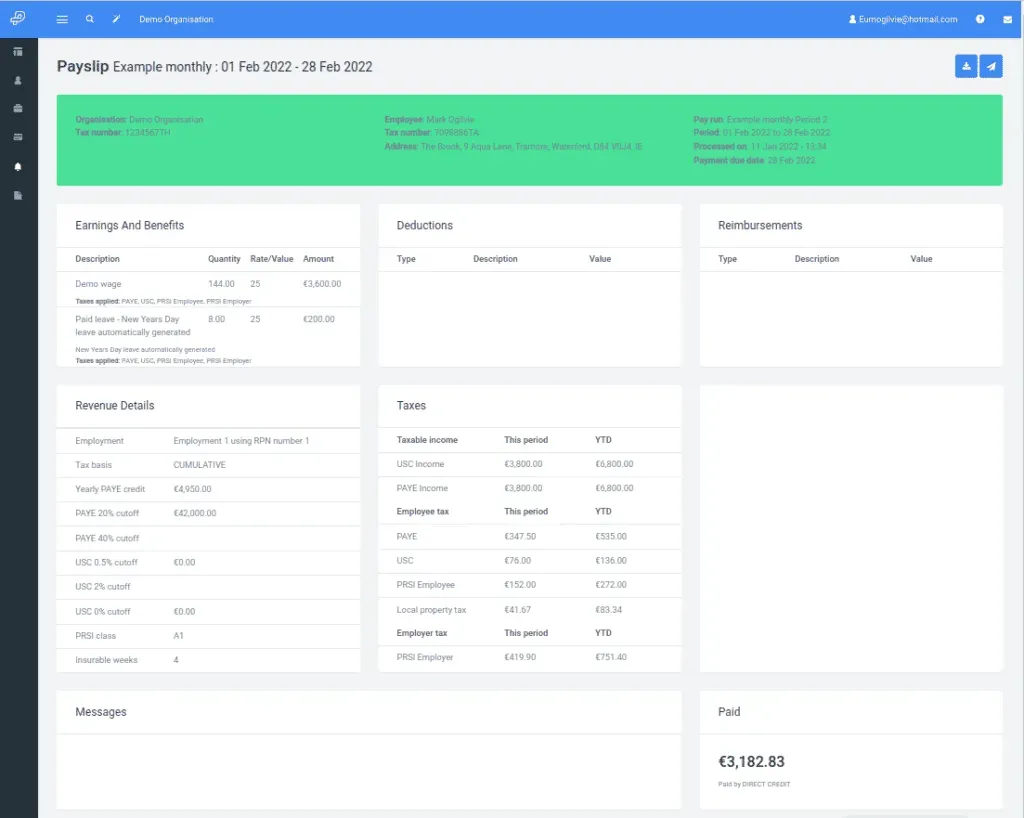Click the magic wand icon in header
The width and height of the screenshot is (1024, 818).
tap(116, 19)
